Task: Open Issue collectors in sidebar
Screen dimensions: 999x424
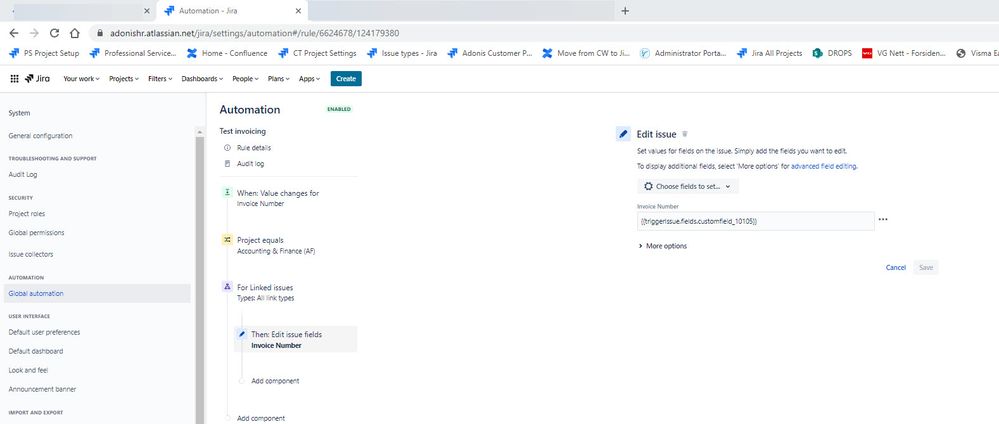Action: click(31, 254)
